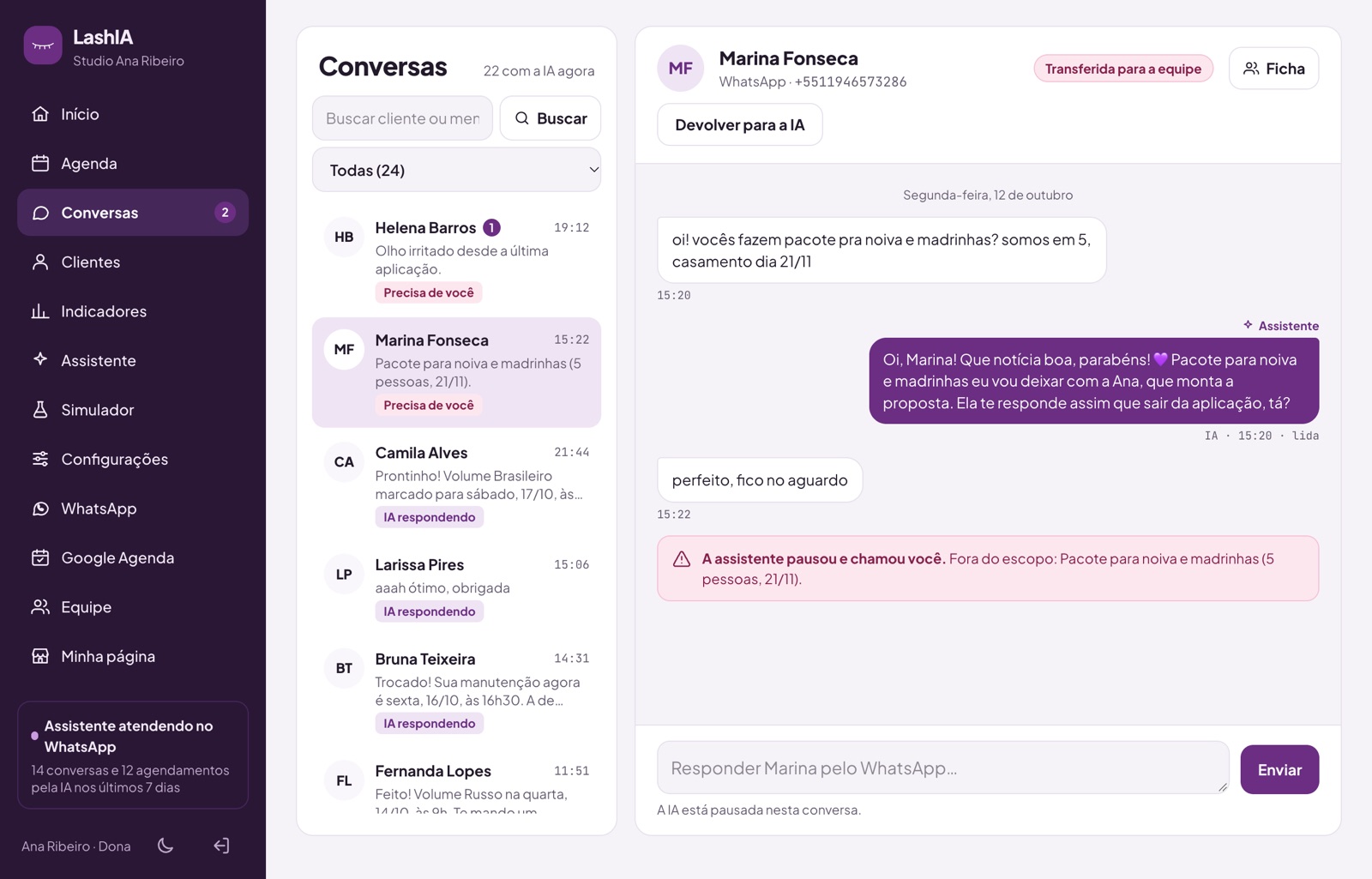Open Clientes via the person icon
The image size is (1372, 879).
pos(40,262)
